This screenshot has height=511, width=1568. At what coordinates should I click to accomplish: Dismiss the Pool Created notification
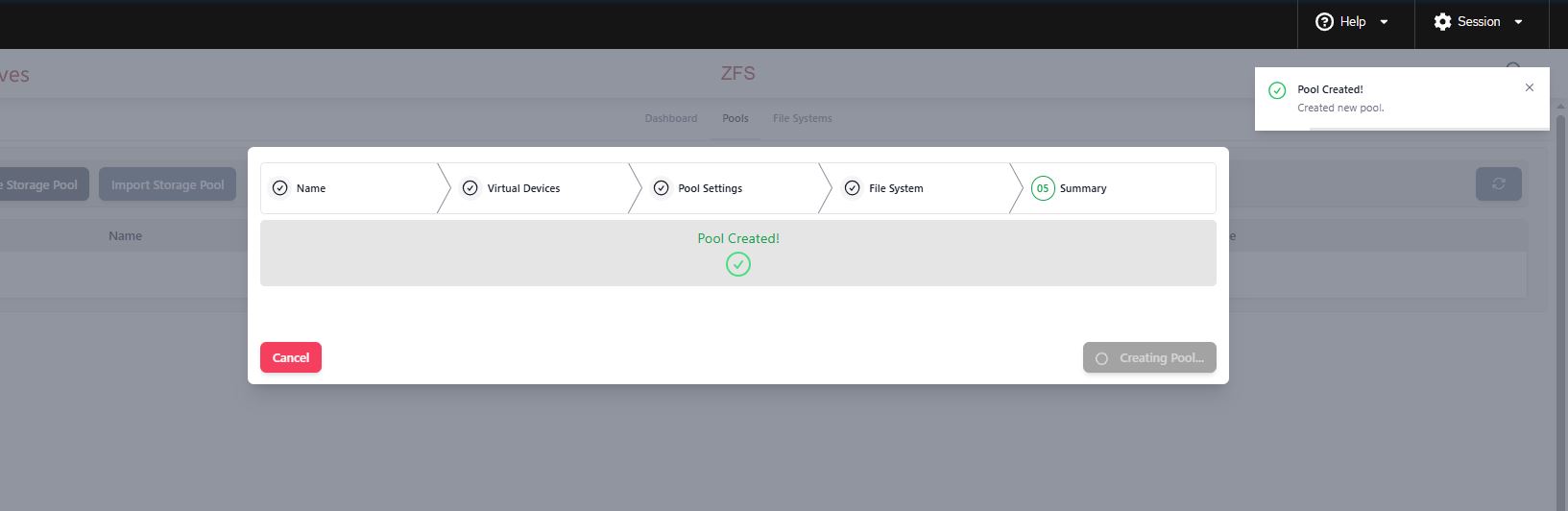(x=1530, y=87)
